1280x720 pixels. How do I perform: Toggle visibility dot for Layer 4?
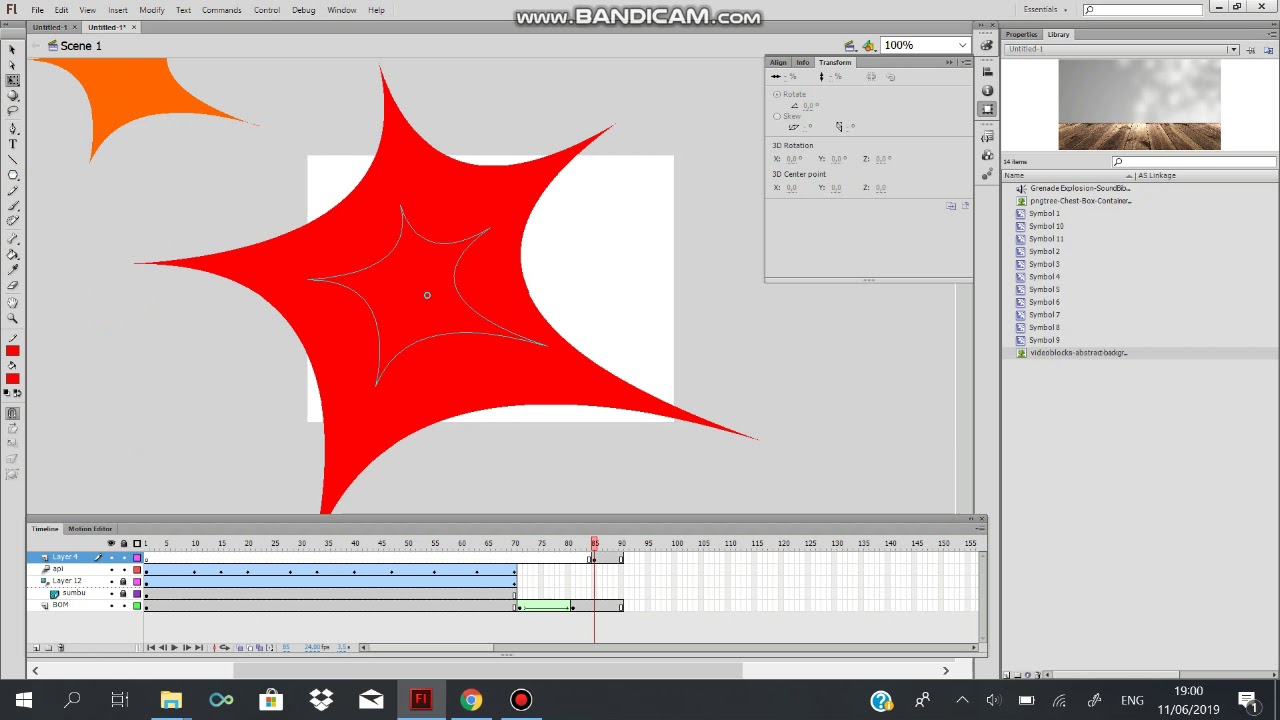[x=111, y=557]
